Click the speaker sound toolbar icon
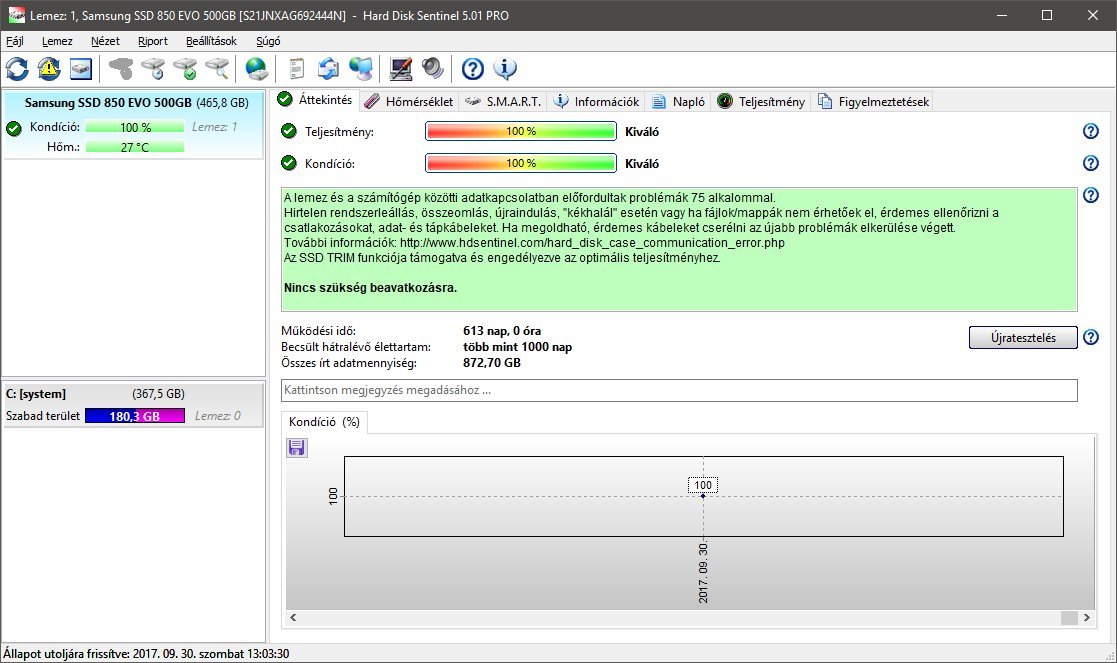This screenshot has height=663, width=1117. tap(432, 69)
